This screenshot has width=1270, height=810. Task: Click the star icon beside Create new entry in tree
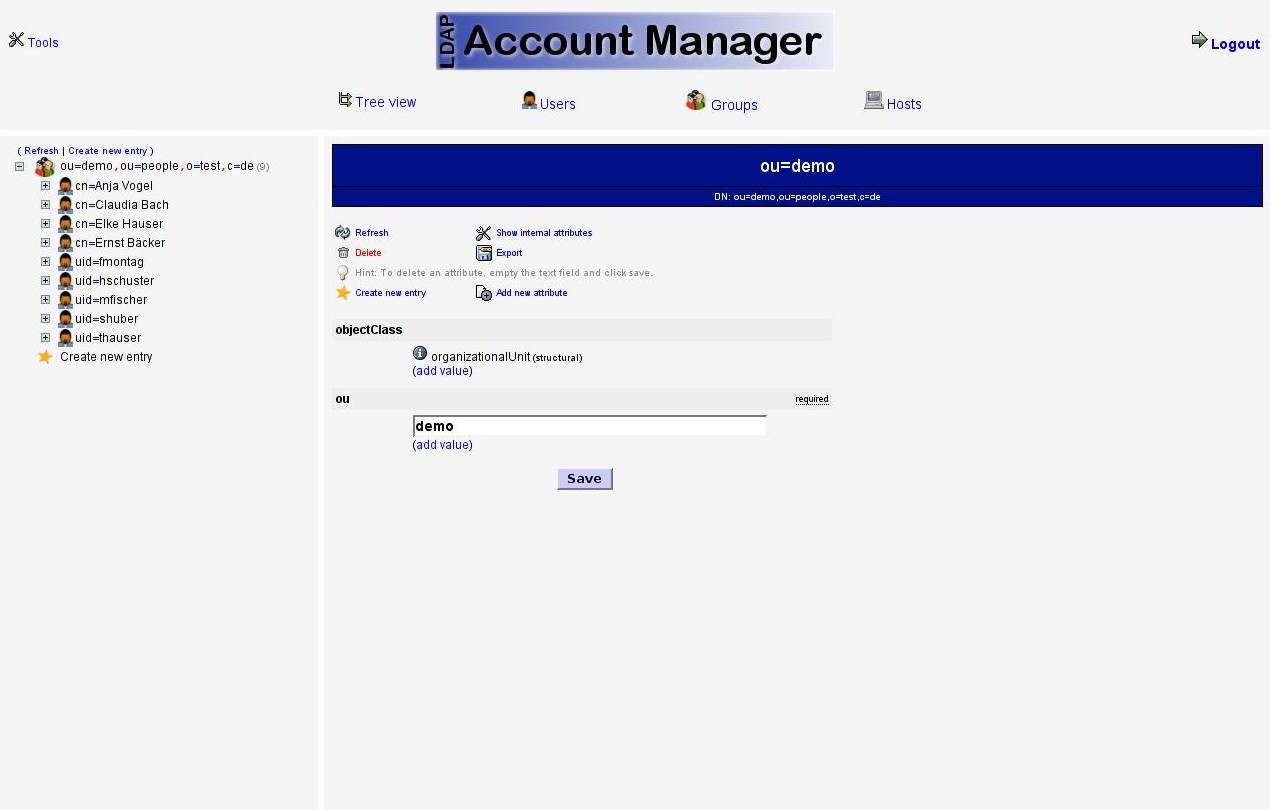click(45, 357)
